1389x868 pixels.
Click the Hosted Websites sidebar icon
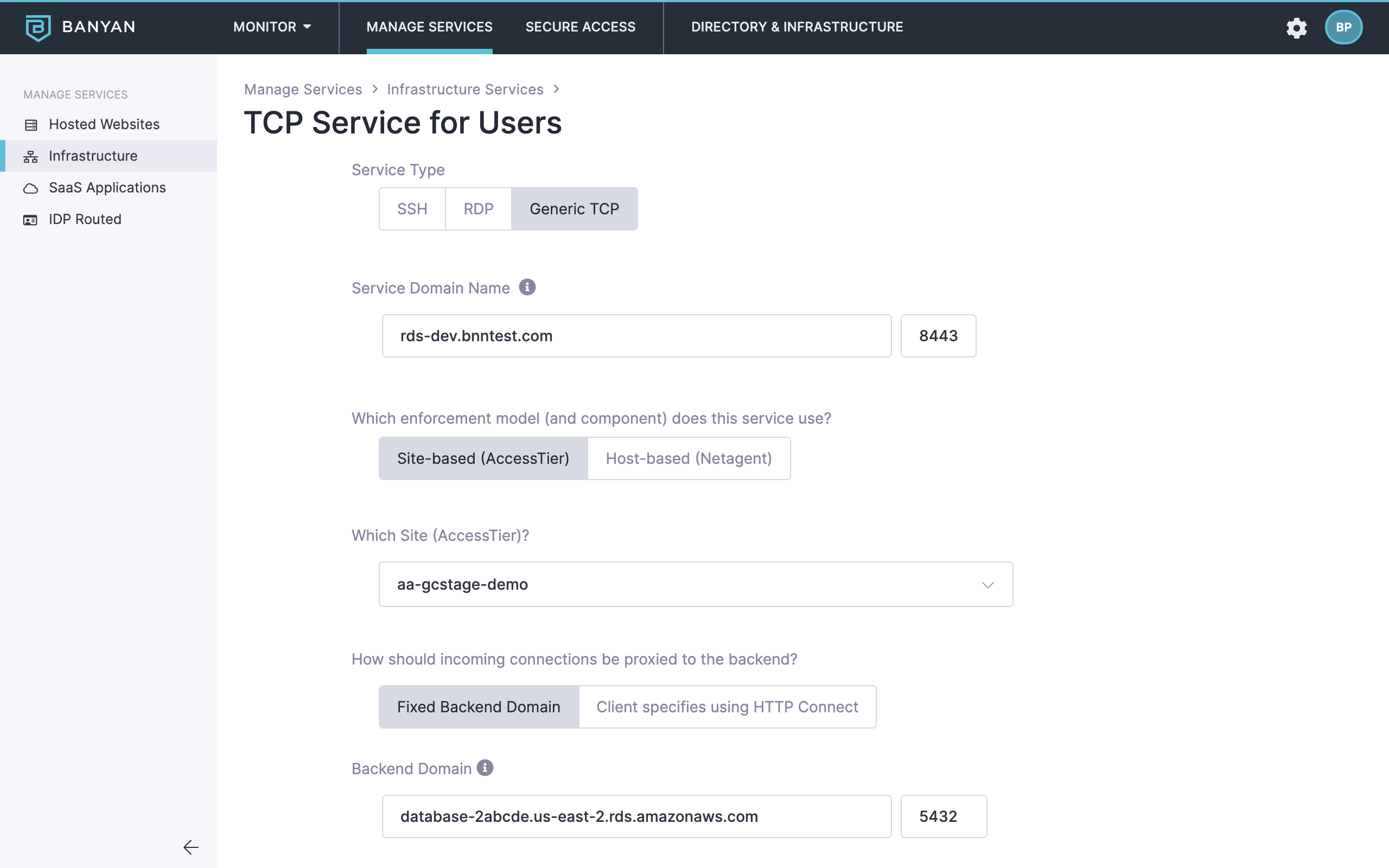[x=31, y=125]
